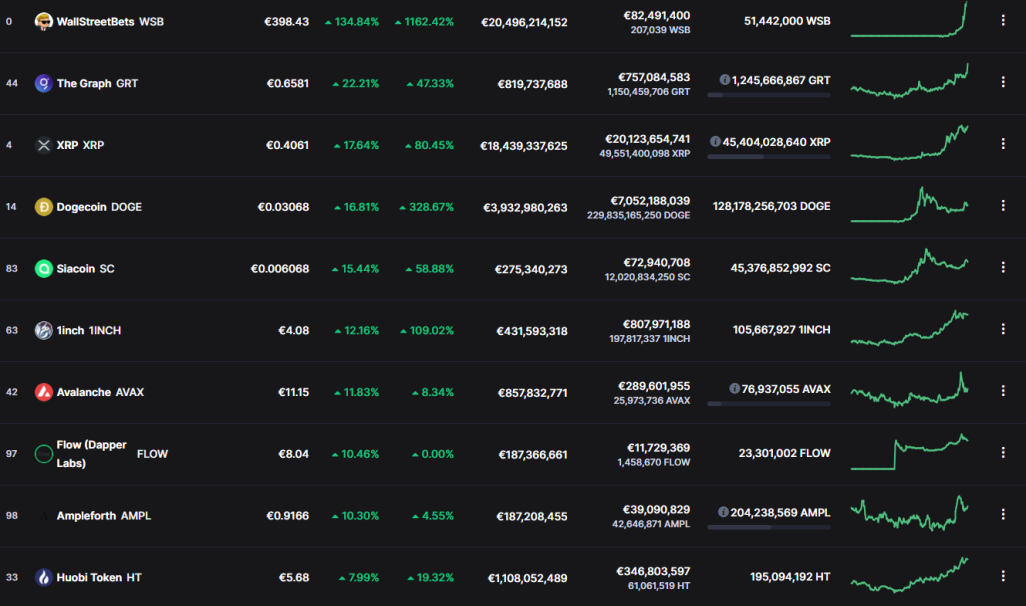Click the GRT circulating supply progress bar
This screenshot has width=1026, height=606.
[769, 95]
